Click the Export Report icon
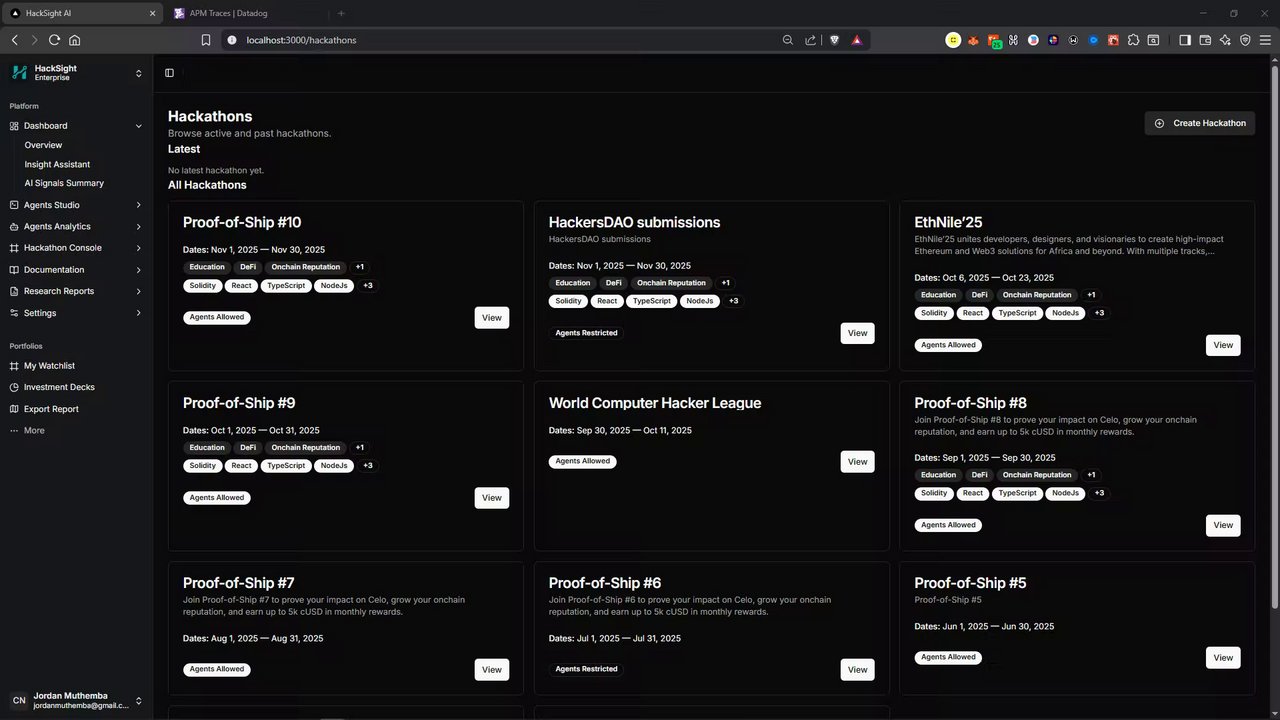Image resolution: width=1280 pixels, height=720 pixels. pos(14,409)
